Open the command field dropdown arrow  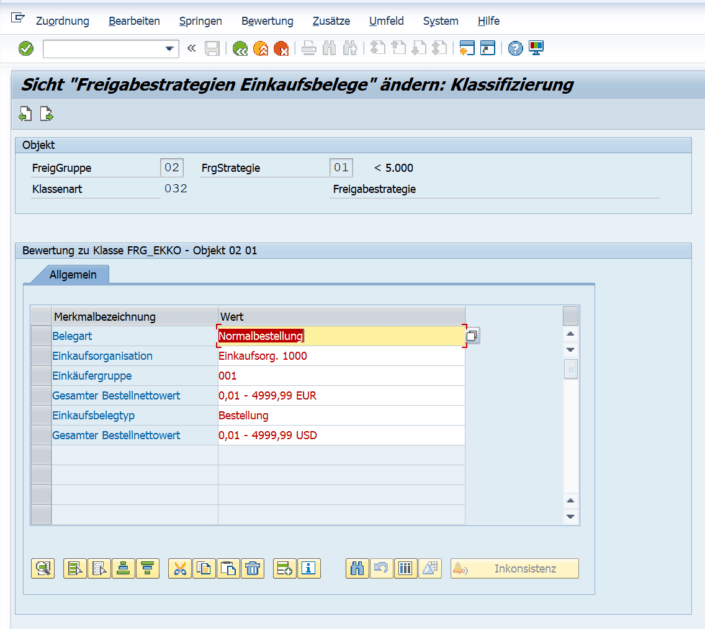click(x=169, y=49)
